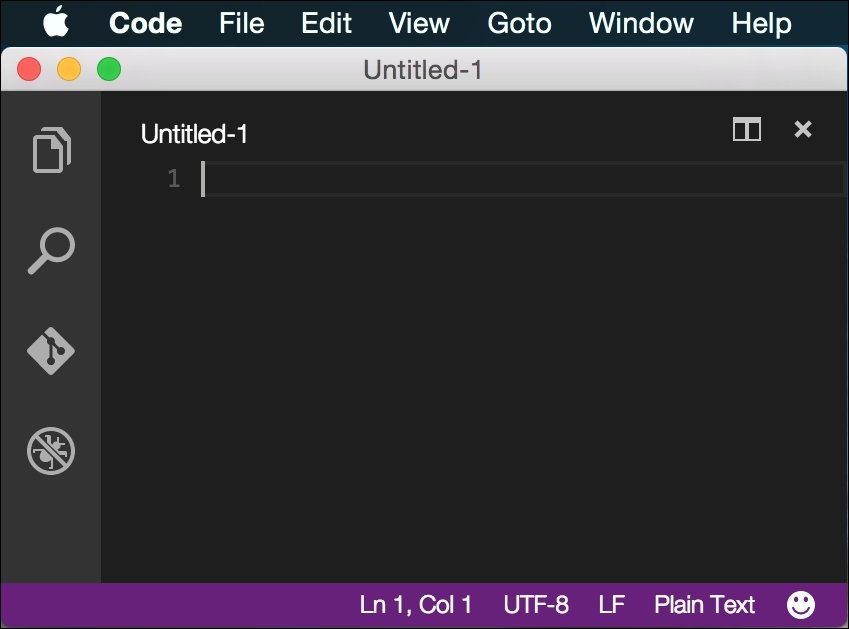
Task: Show the Git source control panel
Action: 51,351
